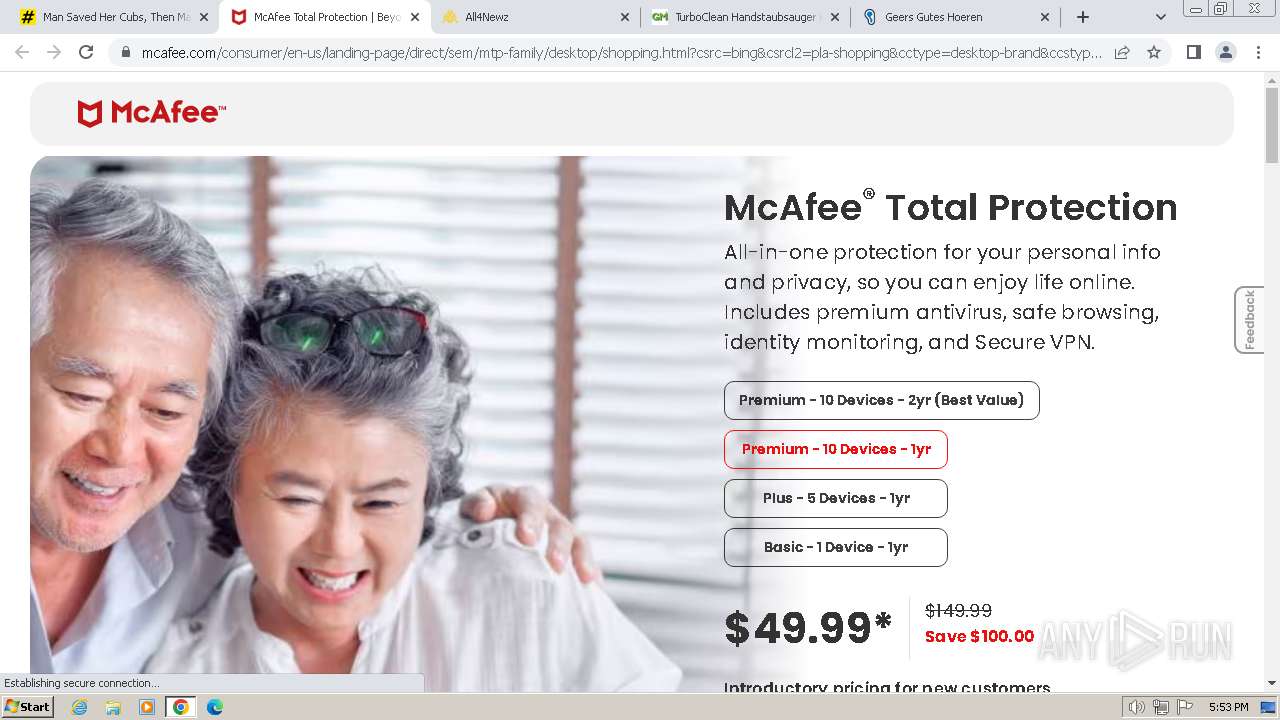Click the page vertical scrollbar thumb

coord(1272,125)
